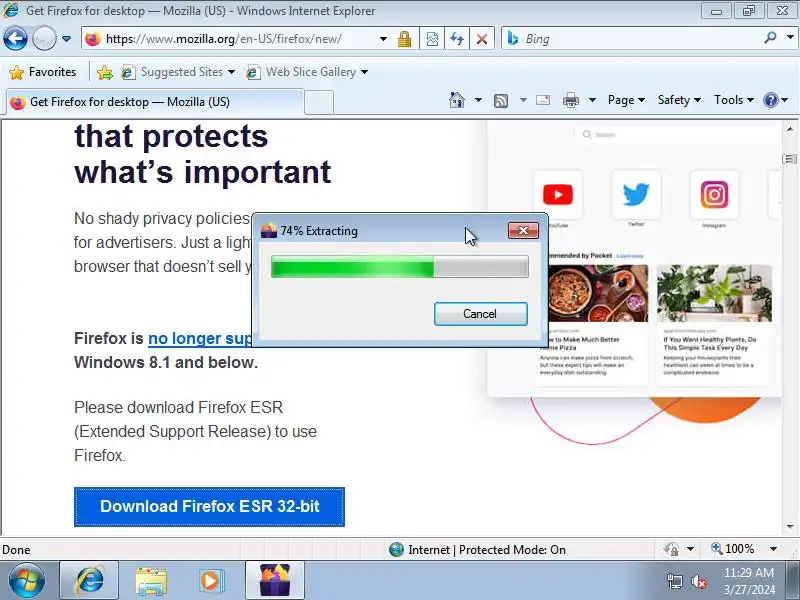Click 'Done' status bar text

[x=16, y=549]
